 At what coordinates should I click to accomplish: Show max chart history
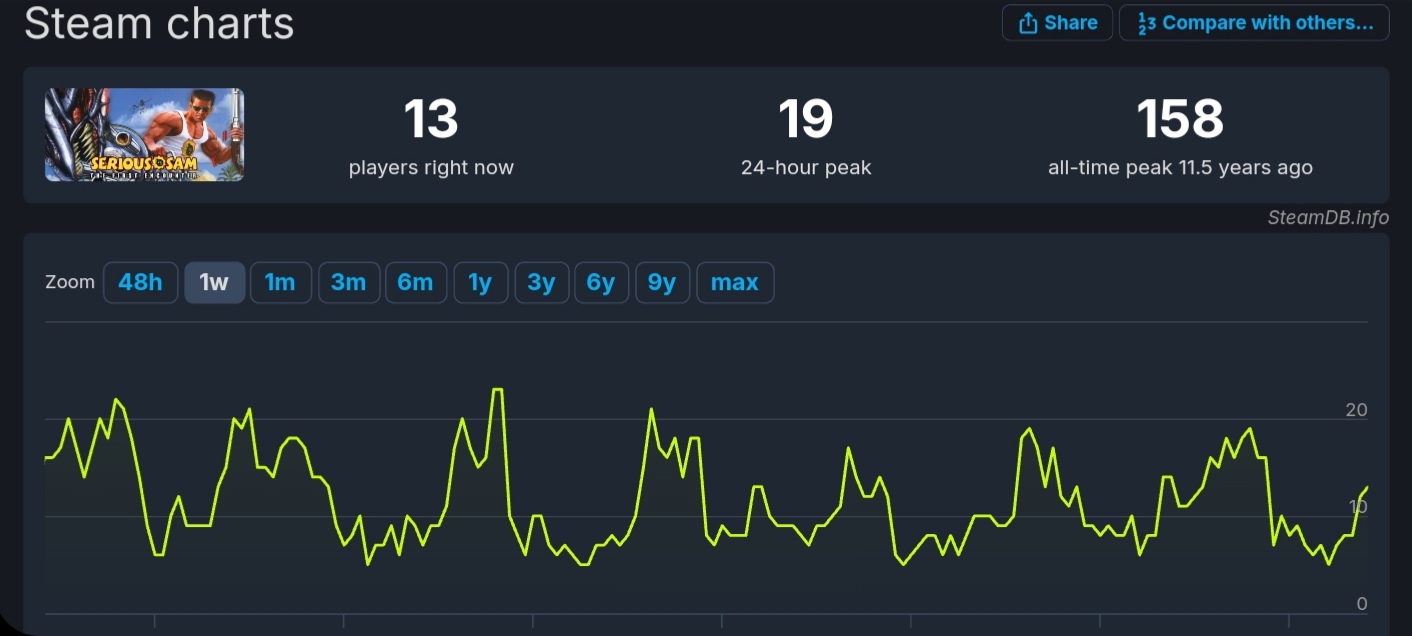(735, 282)
